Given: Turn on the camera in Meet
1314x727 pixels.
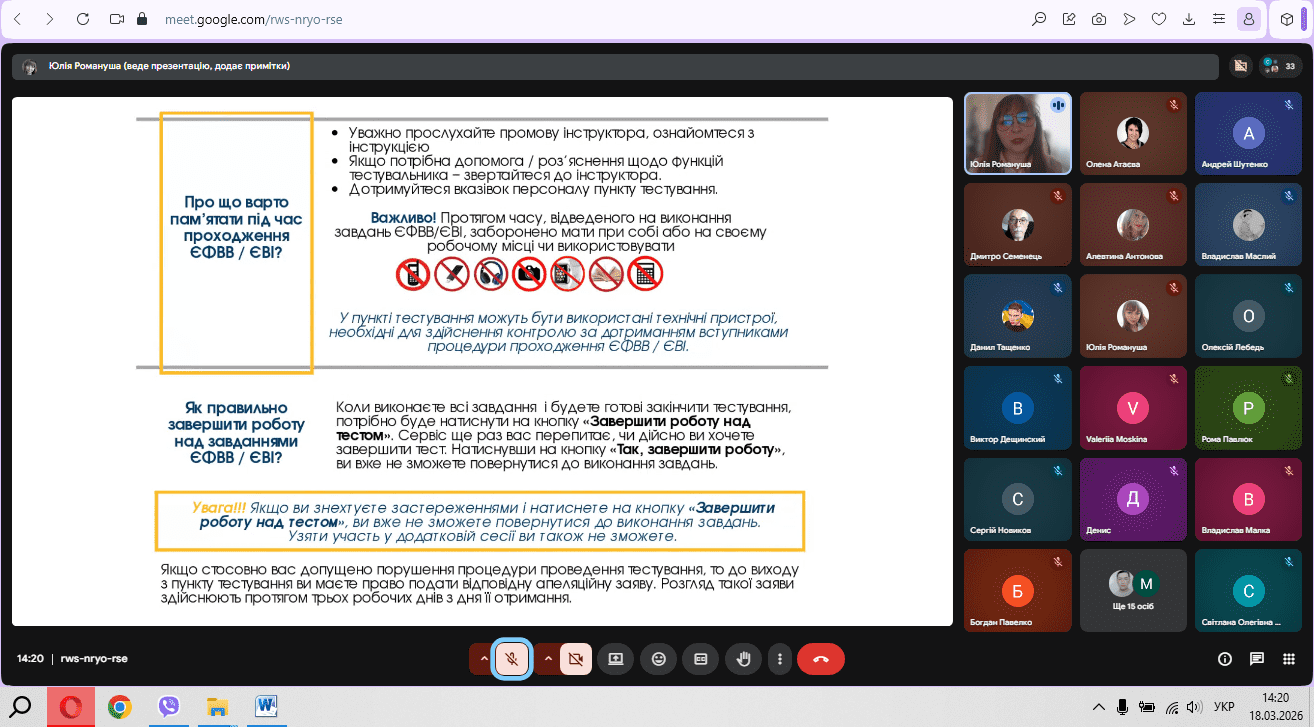Looking at the screenshot, I should point(575,659).
